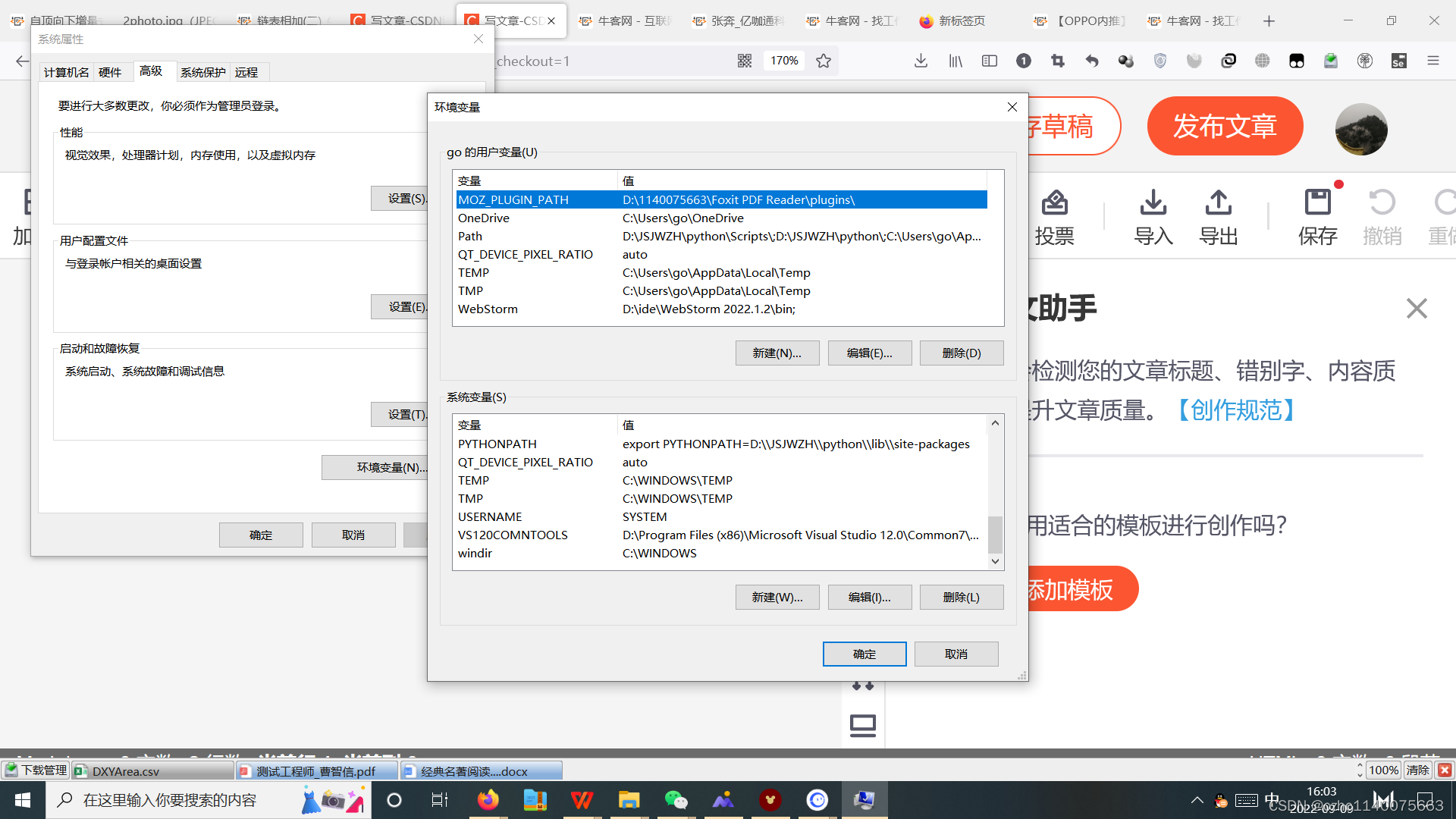This screenshot has height=819, width=1456.
Task: Click the Cortana circle icon on taskbar
Action: (394, 800)
